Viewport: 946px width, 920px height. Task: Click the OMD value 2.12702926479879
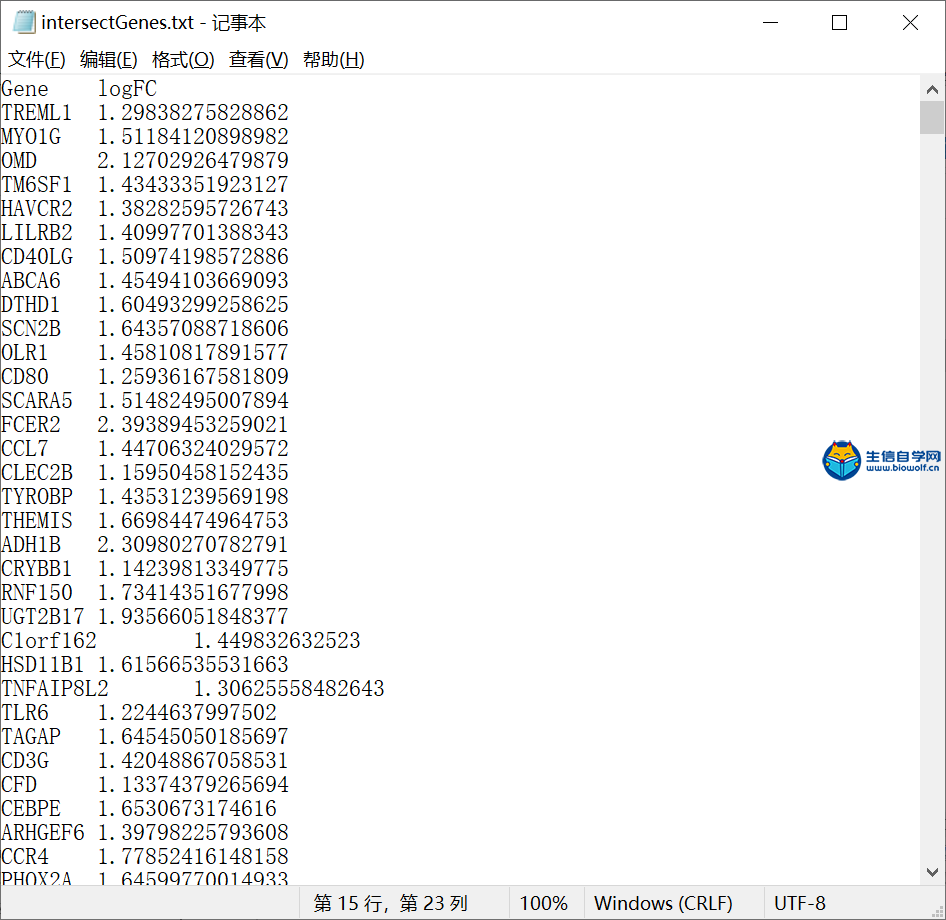coord(193,161)
